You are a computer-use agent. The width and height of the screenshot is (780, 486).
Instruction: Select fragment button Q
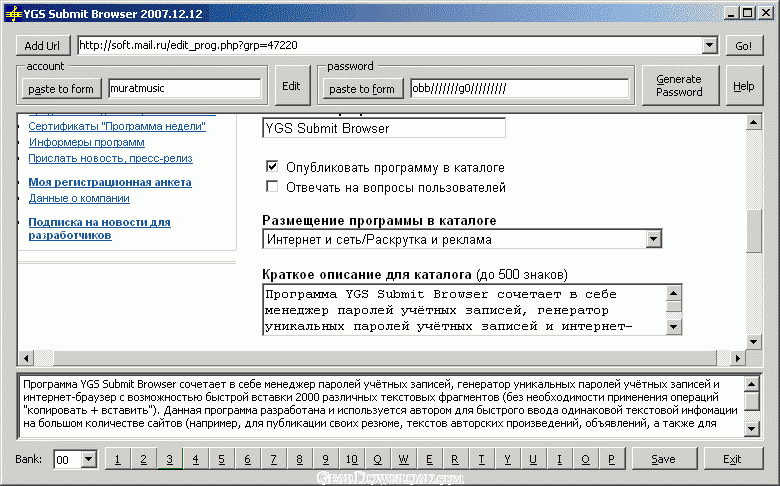click(378, 459)
